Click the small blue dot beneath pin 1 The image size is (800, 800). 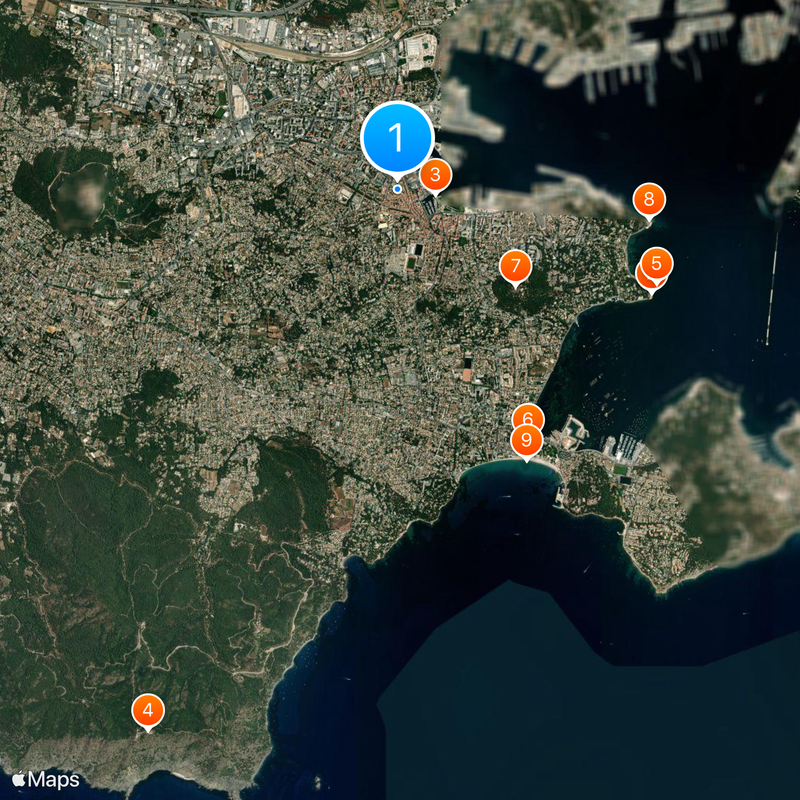click(x=397, y=188)
